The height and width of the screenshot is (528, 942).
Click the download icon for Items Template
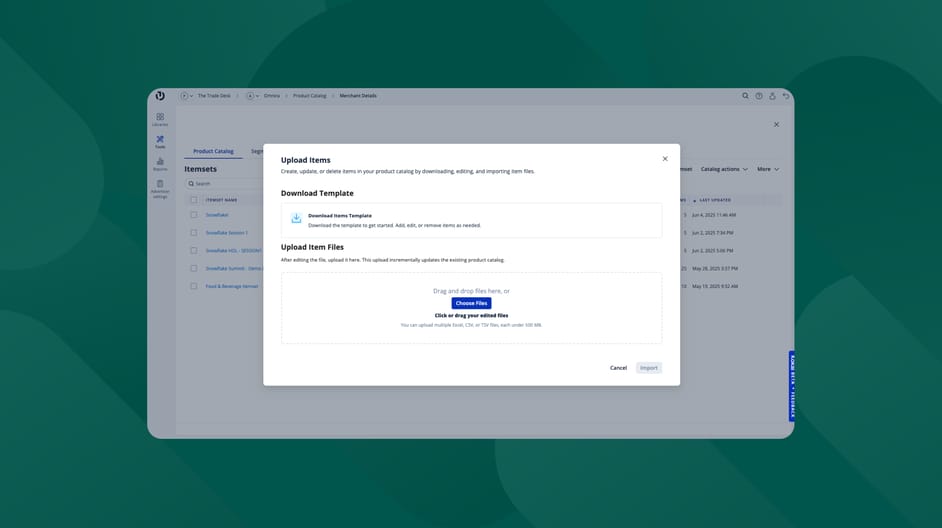tap(296, 219)
